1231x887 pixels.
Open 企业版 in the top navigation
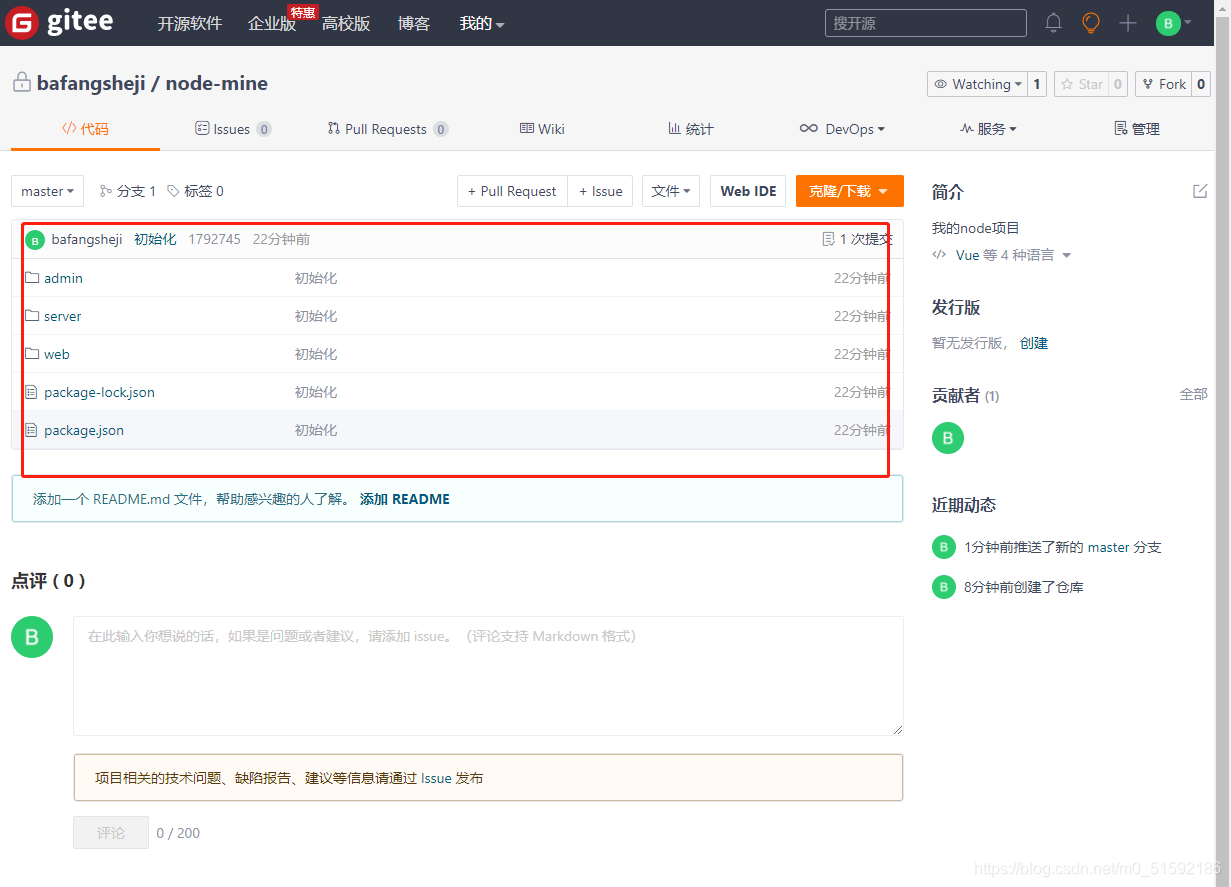click(272, 23)
